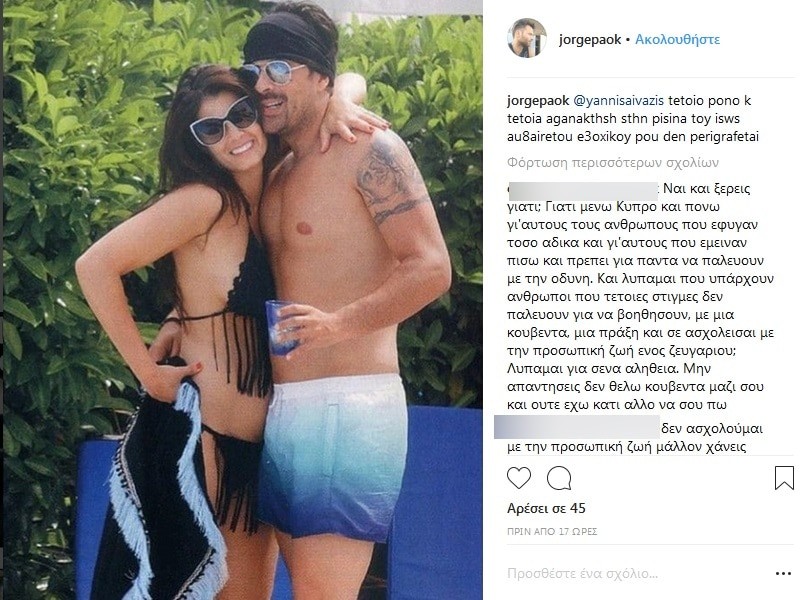Open comments via speech bubble icon
The height and width of the screenshot is (600, 800).
[x=559, y=478]
